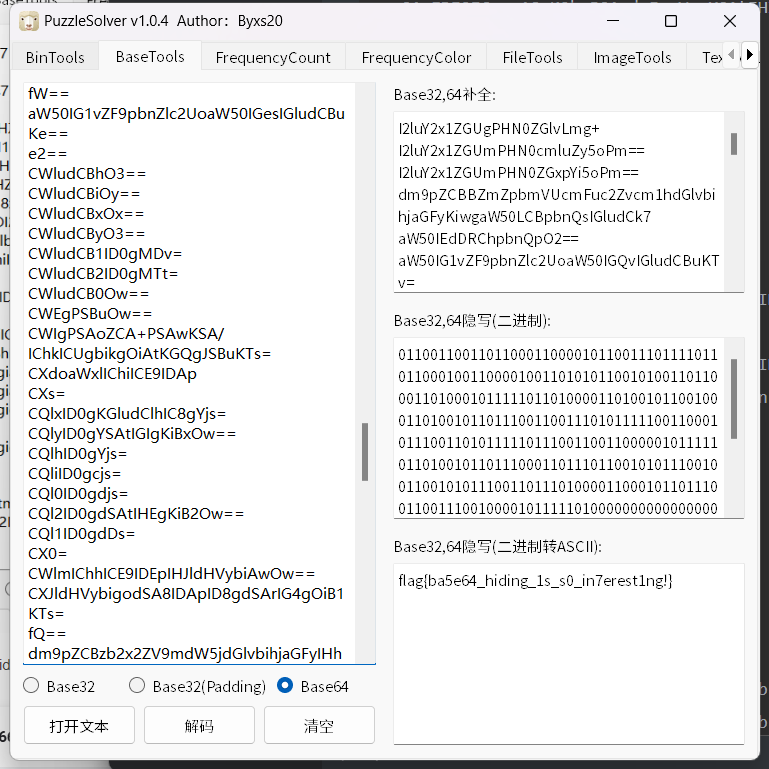This screenshot has height=769, width=769.
Task: Go to the FrequencyColor tab
Action: (x=416, y=57)
